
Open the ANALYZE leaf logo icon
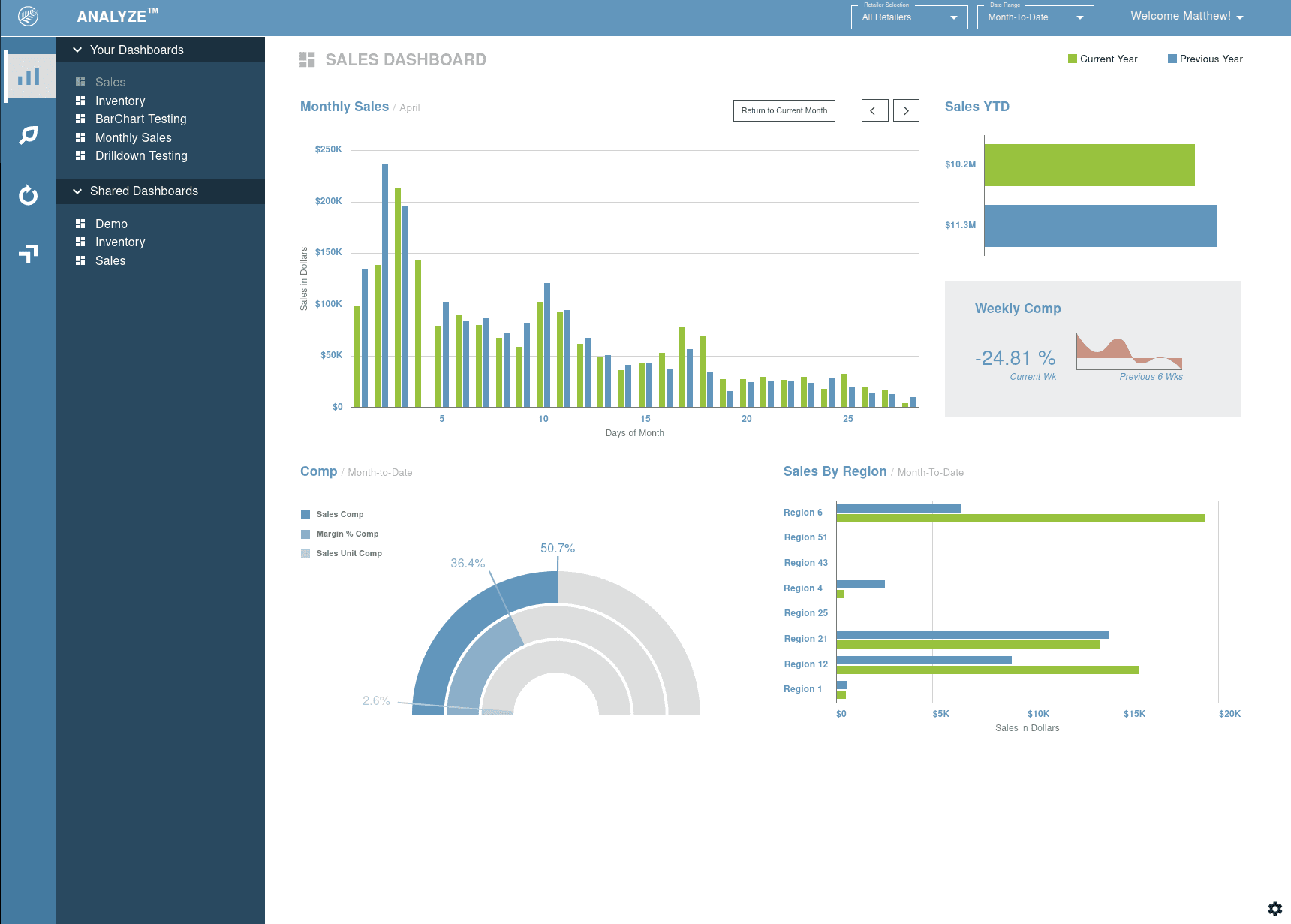coord(29,15)
